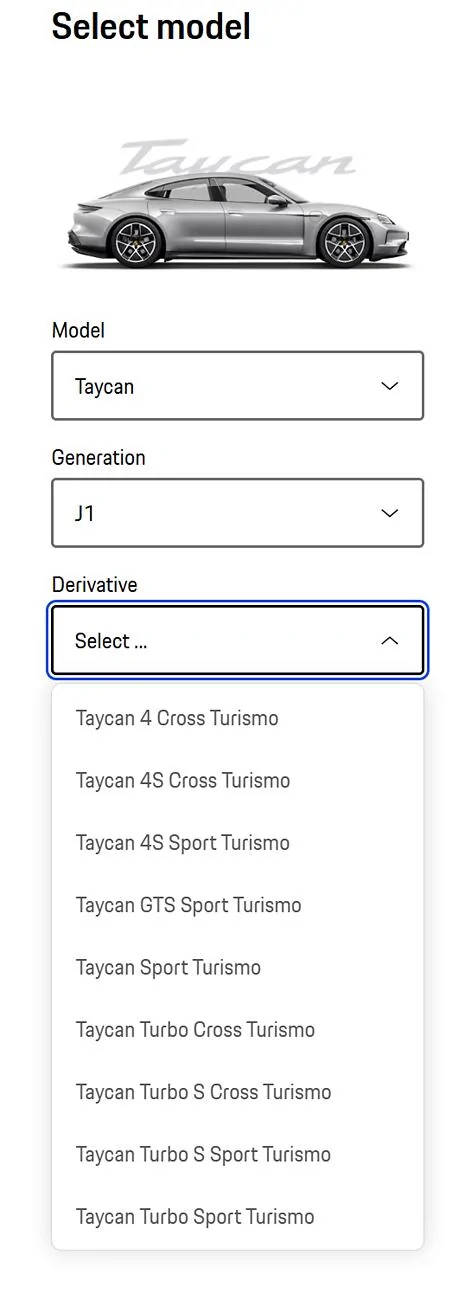The width and height of the screenshot is (465, 1300).
Task: Open the Model dropdown showing Taycan
Action: 238,385
